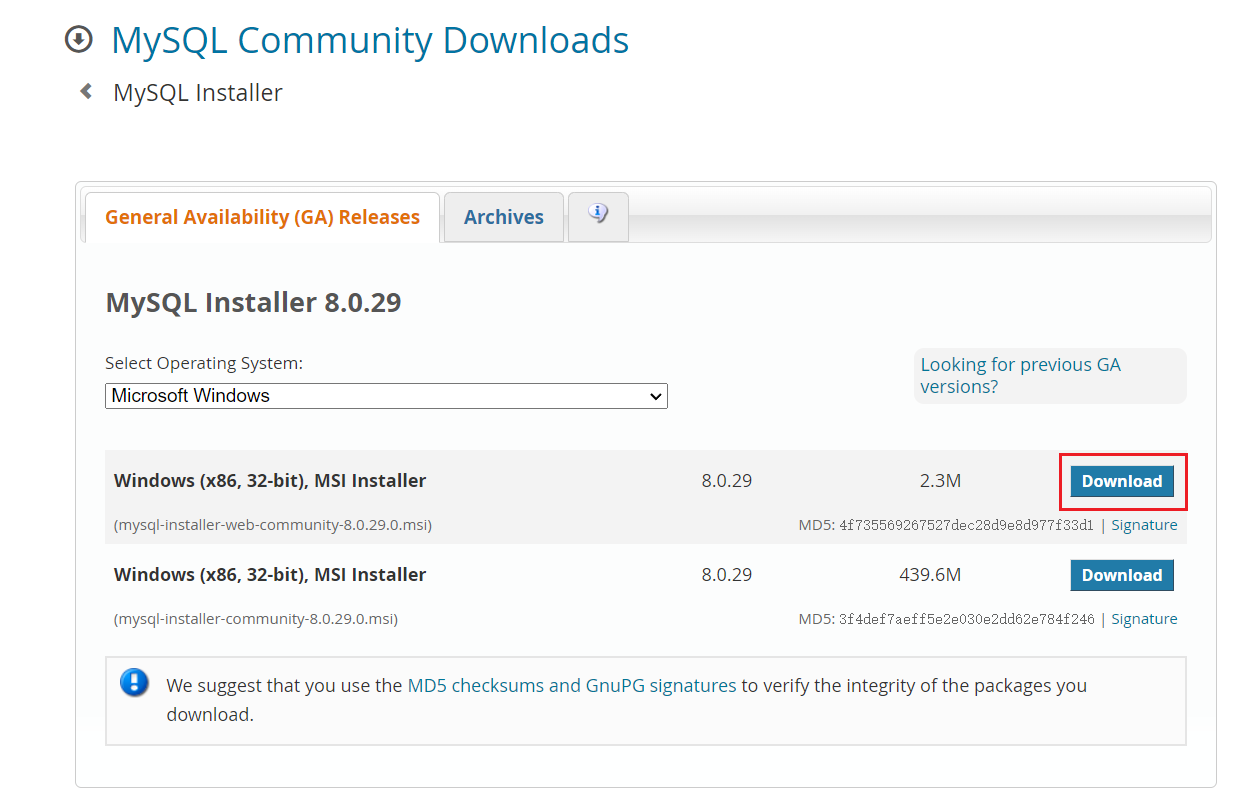Click the MD5 hash starting with 4f735569
This screenshot has height=799, width=1247.
(x=966, y=525)
